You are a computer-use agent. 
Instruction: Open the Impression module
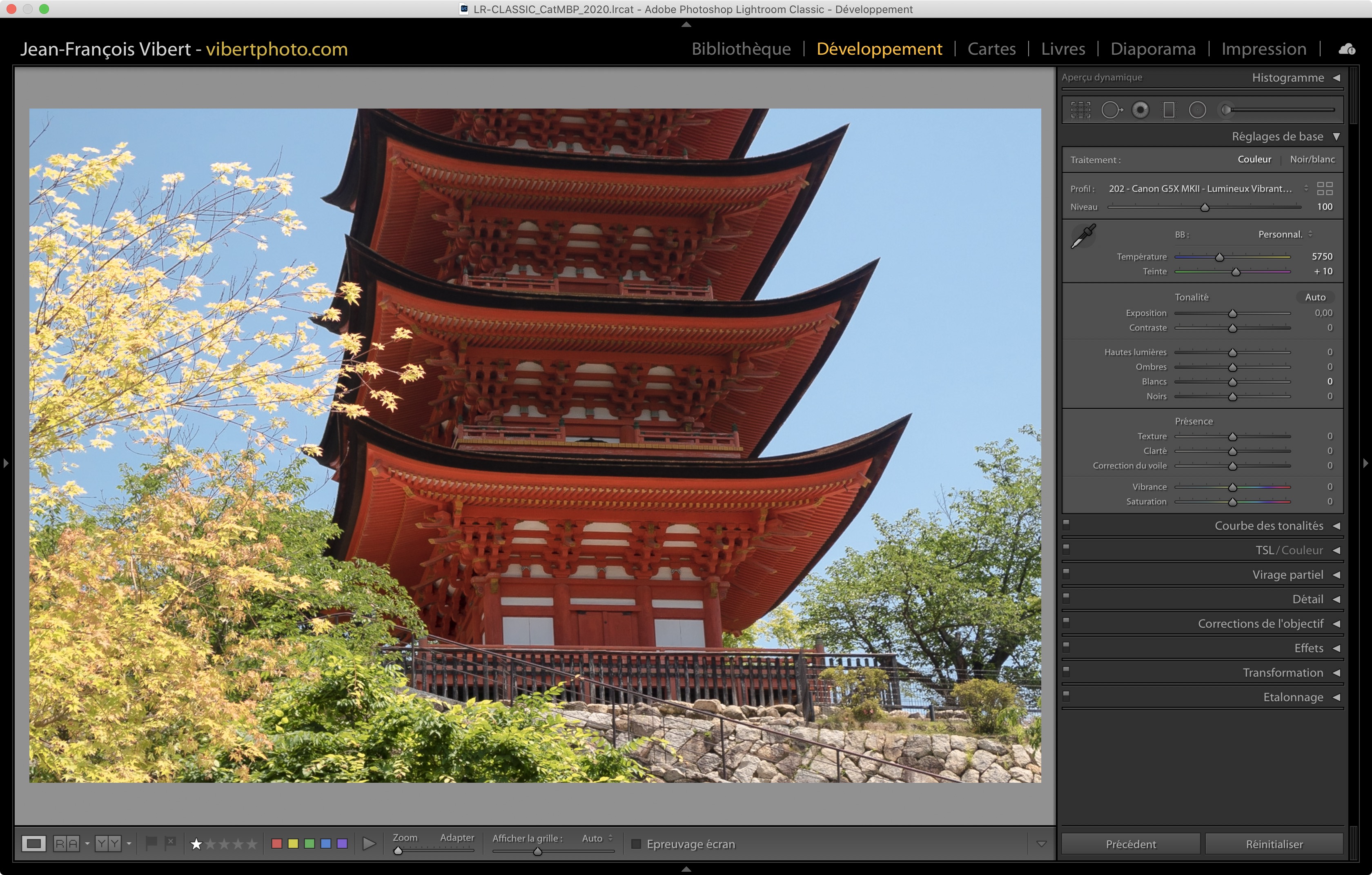click(x=1263, y=49)
